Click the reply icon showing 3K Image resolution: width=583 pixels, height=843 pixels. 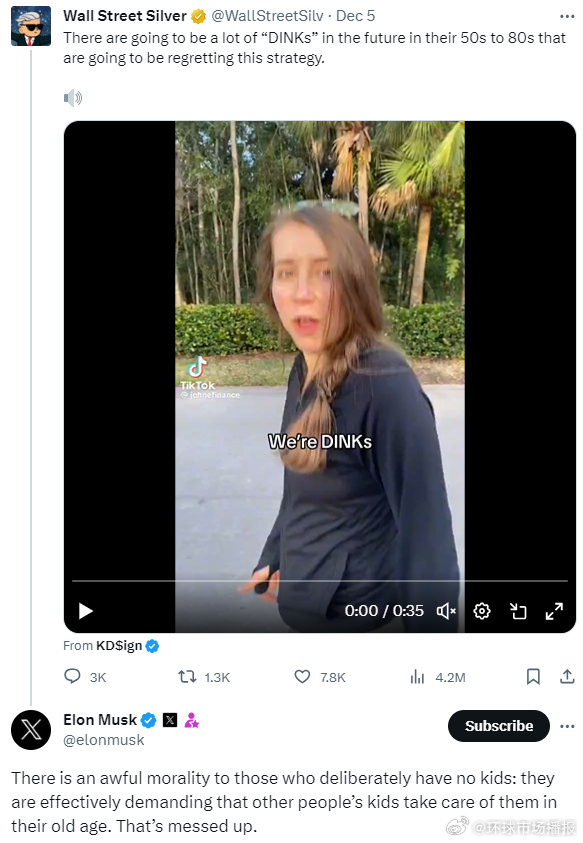tap(72, 676)
